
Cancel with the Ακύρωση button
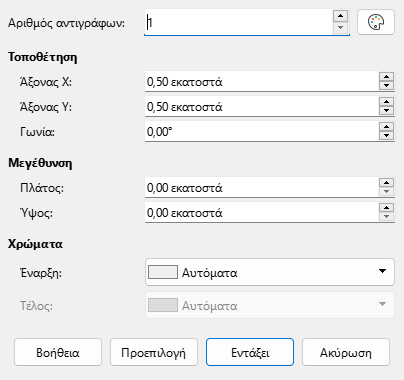coord(346,352)
